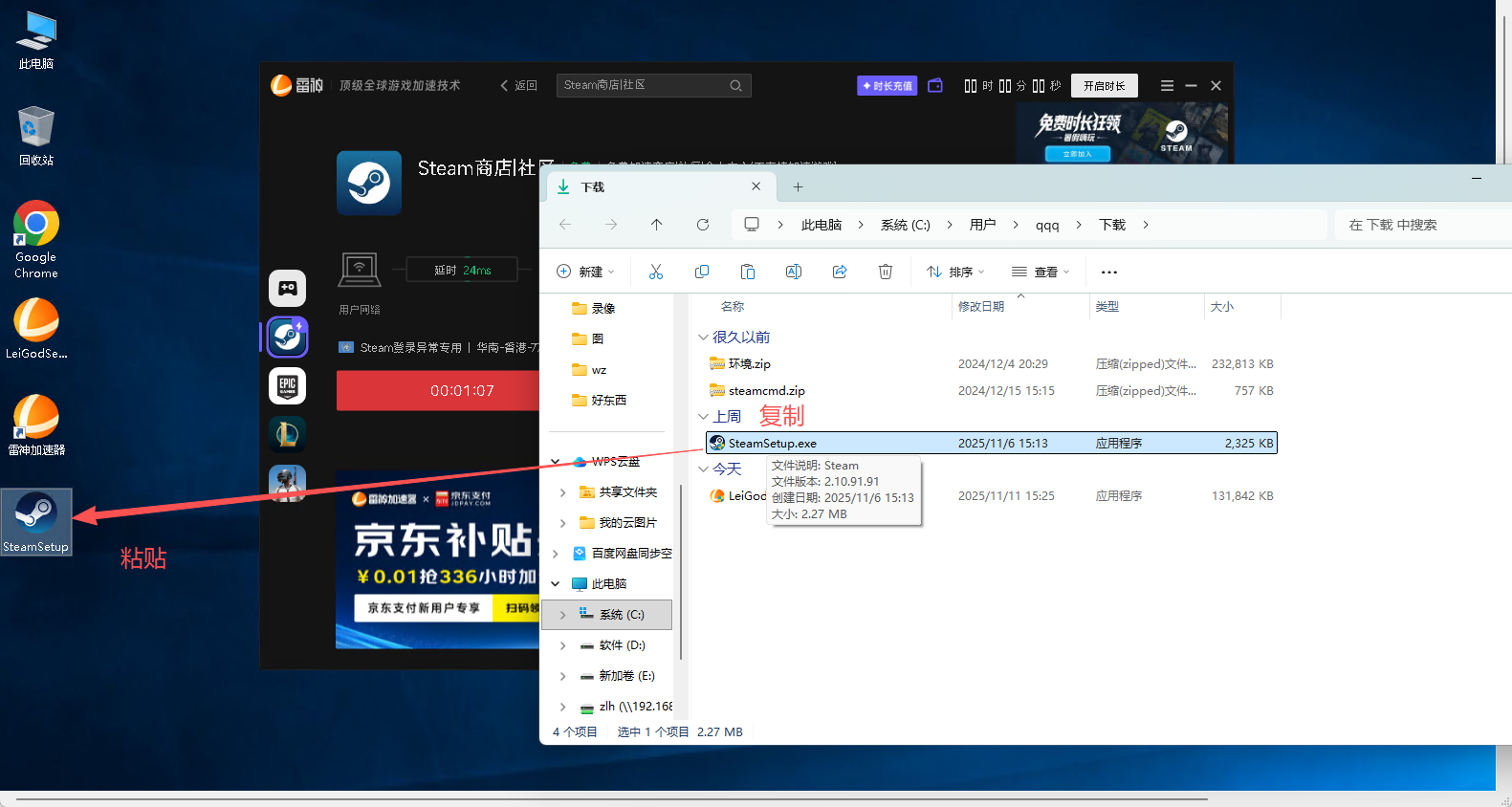This screenshot has height=807, width=1512.
Task: Click the Rename icon in Explorer toolbar
Action: (x=793, y=272)
